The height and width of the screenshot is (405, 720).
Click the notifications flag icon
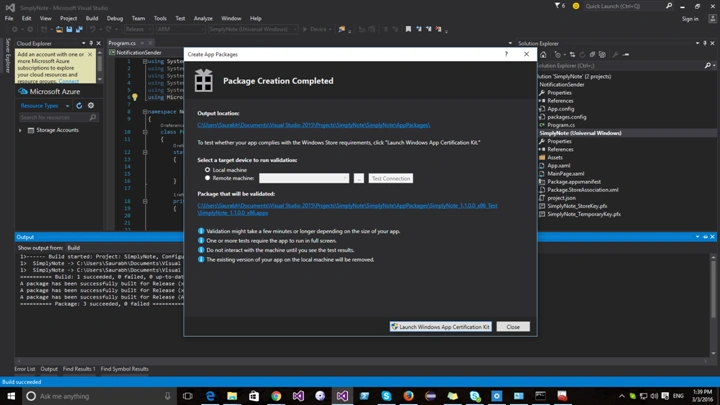tap(557, 6)
